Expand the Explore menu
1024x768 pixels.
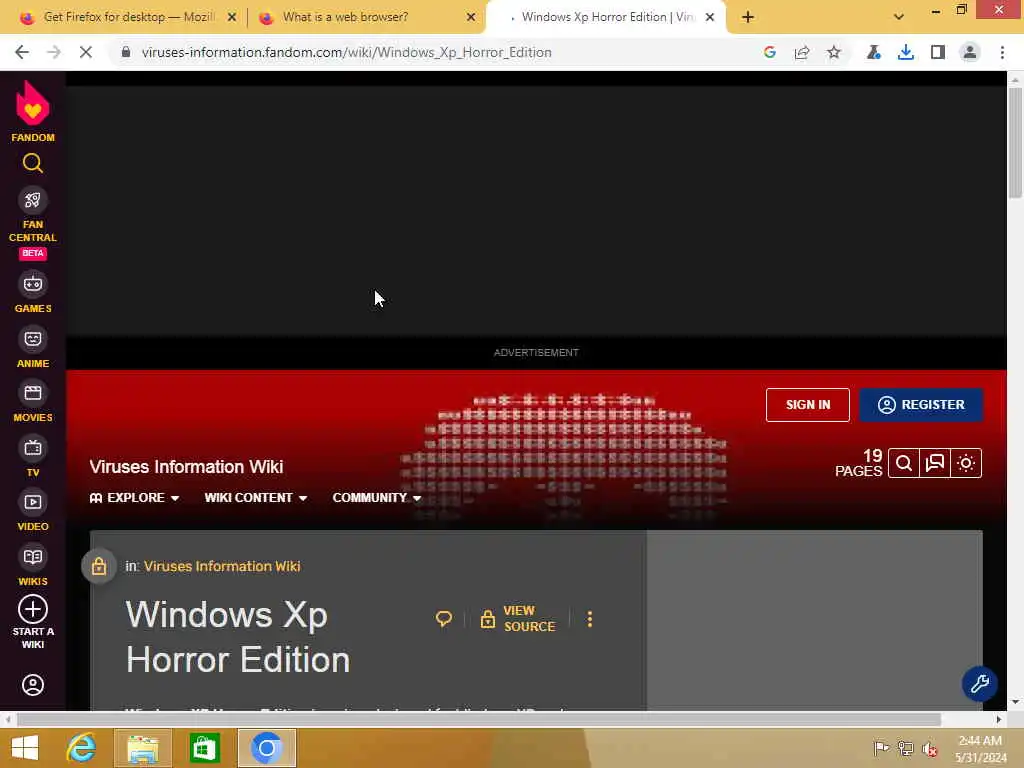[x=135, y=498]
